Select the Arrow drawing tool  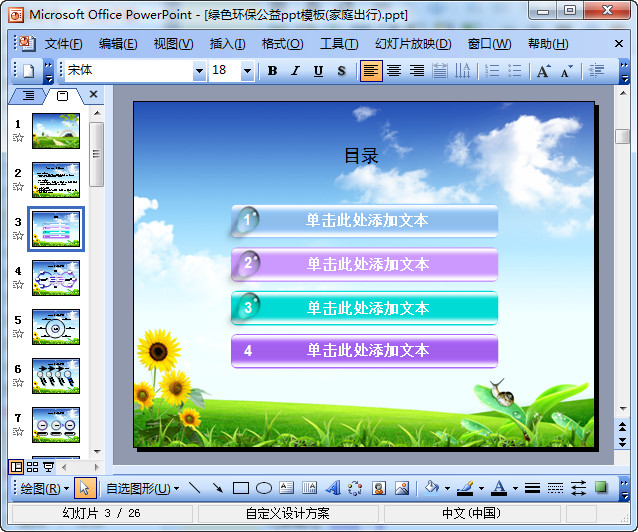[218, 488]
